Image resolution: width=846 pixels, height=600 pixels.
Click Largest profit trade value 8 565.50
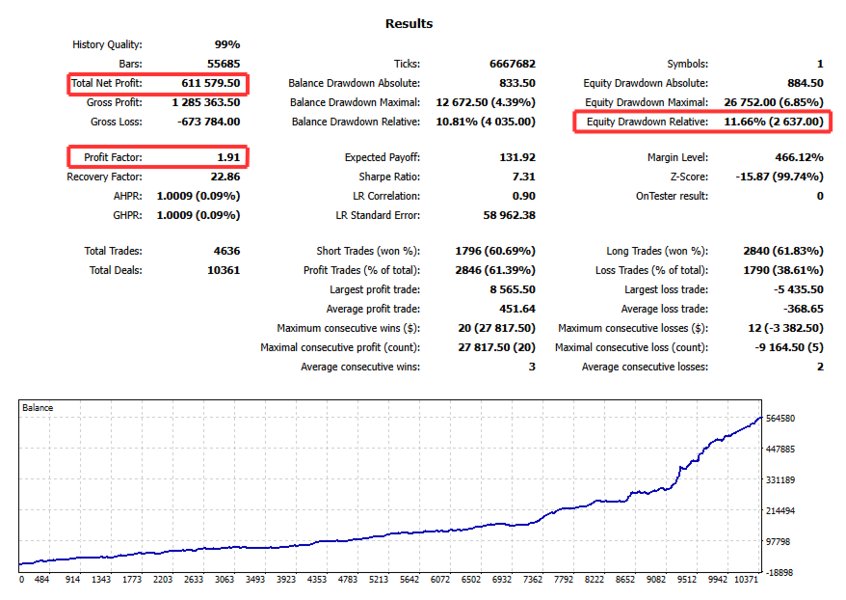(x=513, y=290)
